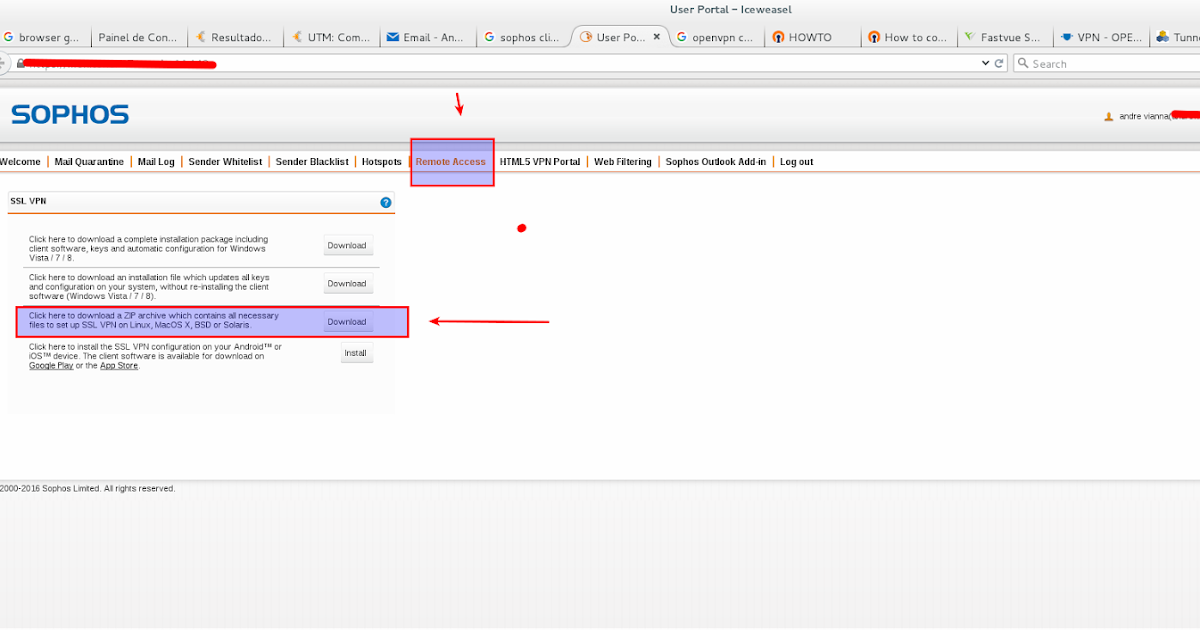Open the 'openvpn c...' tab
Viewport: 1200px width, 630px height.
click(716, 37)
